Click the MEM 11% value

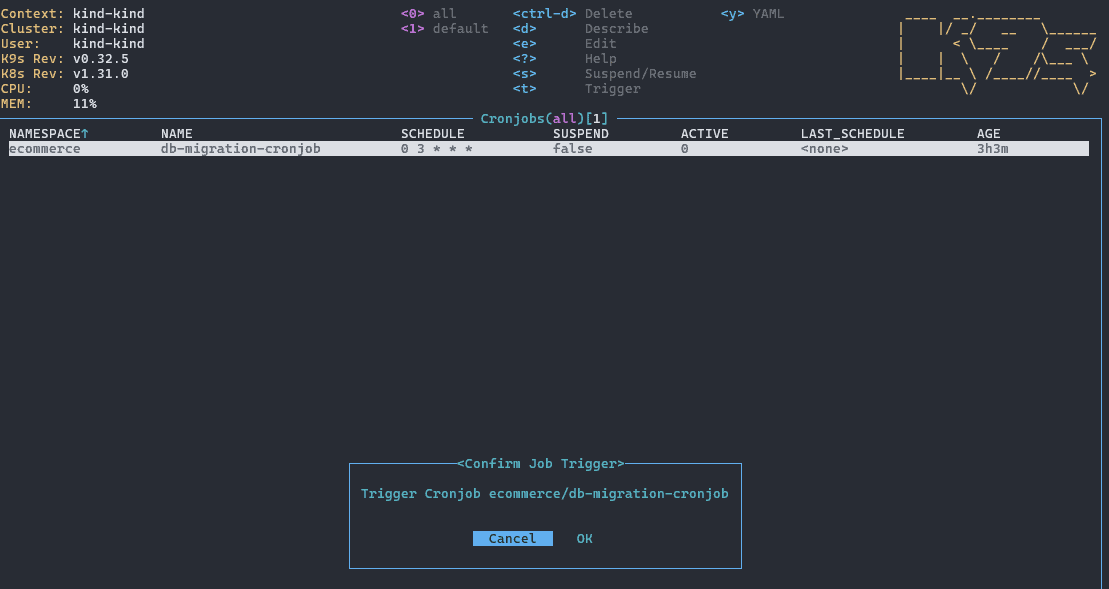coord(85,104)
